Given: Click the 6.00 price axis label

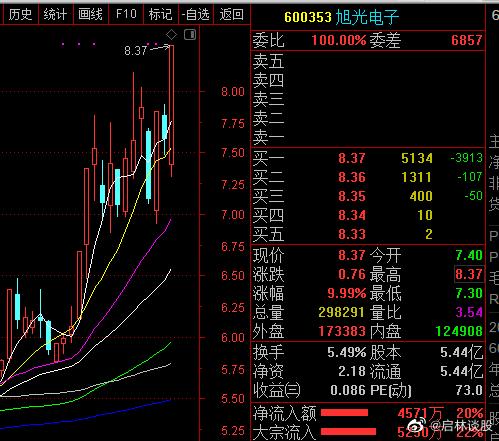Looking at the screenshot, I should coord(233,338).
